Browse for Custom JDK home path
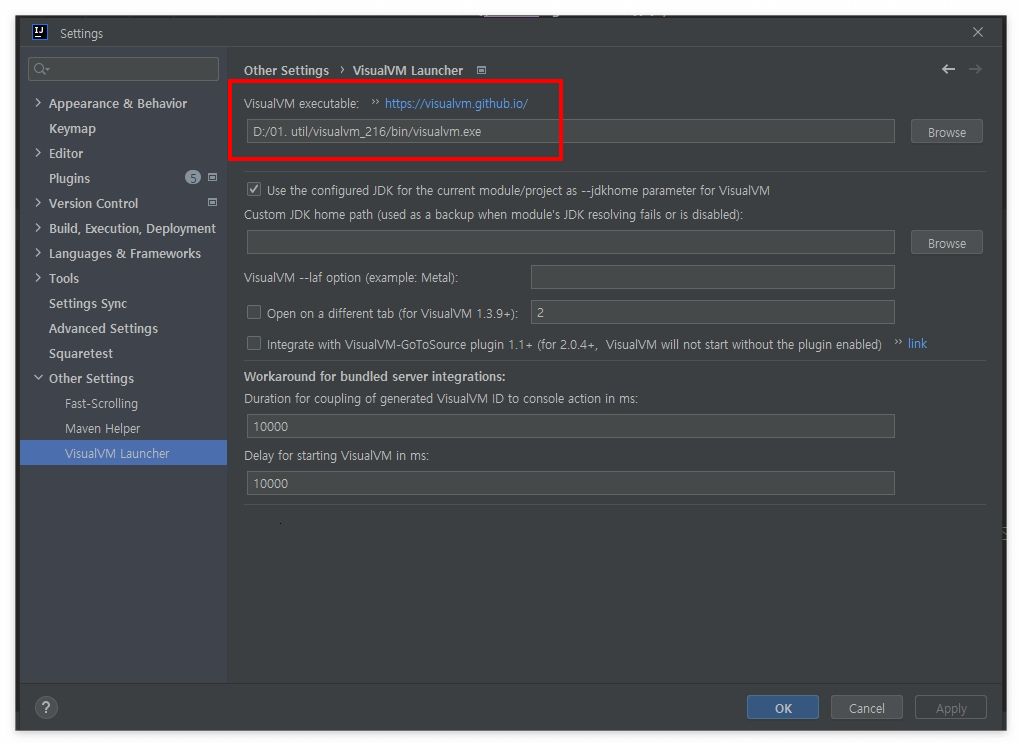The width and height of the screenshot is (1022, 746). pos(946,242)
